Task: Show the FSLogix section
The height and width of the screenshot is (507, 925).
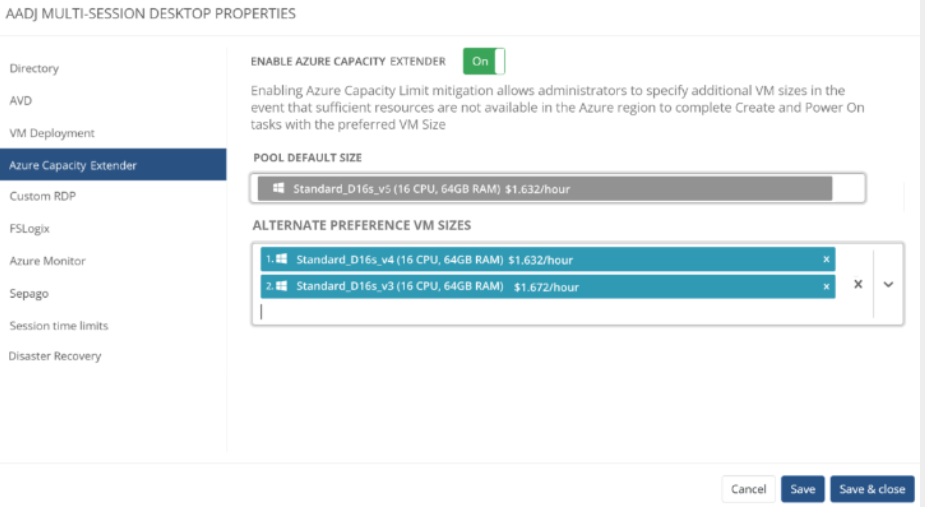Action: click(29, 228)
